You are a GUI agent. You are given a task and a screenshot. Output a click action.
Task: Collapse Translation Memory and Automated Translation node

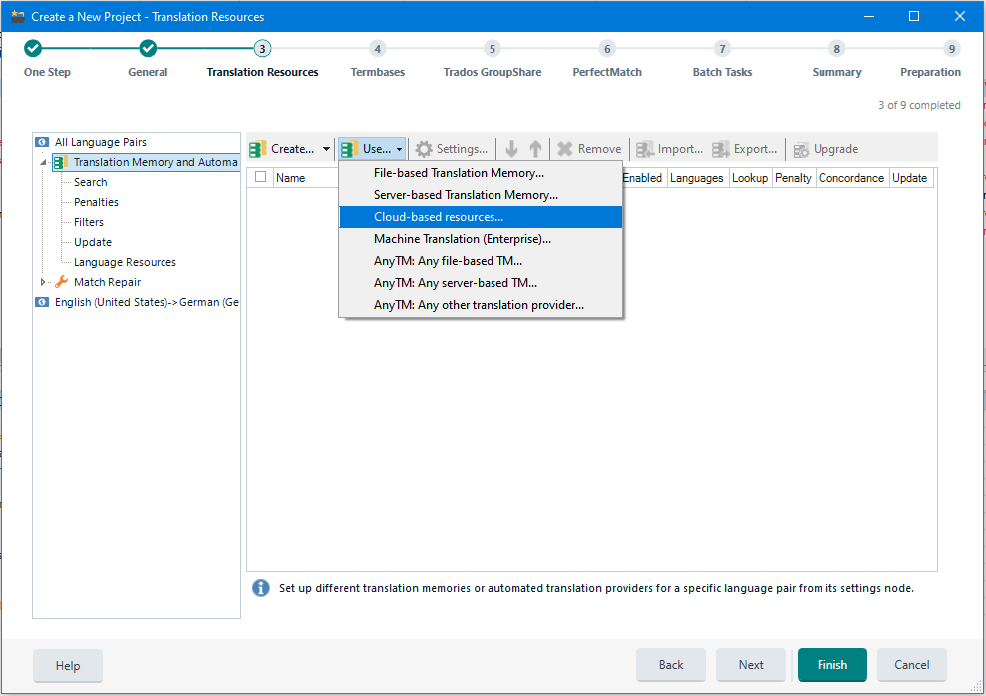43,162
